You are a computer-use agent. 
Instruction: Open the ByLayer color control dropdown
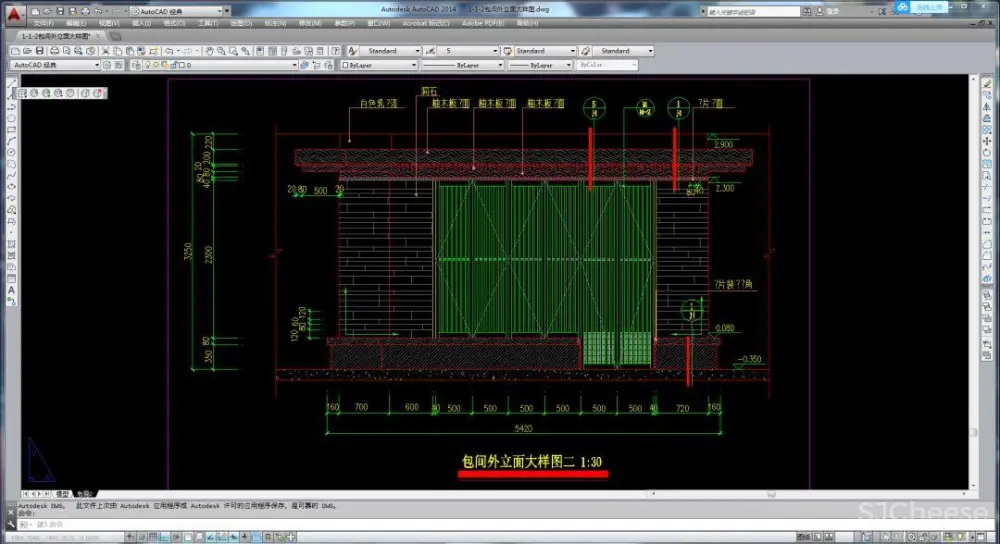coord(378,65)
